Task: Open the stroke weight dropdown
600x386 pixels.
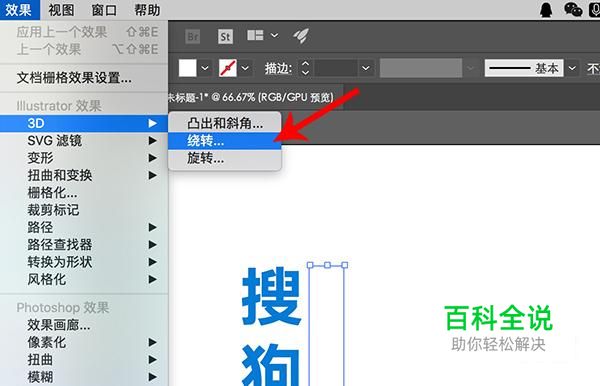Action: 366,68
